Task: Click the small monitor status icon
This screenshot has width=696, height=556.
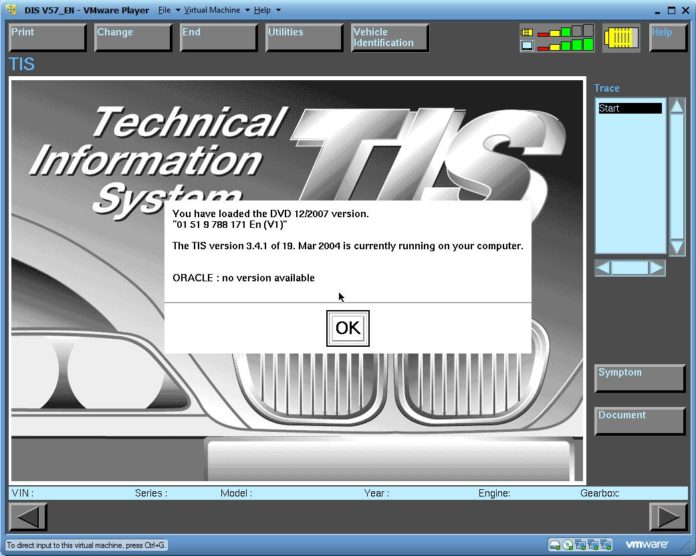Action: 527,45
